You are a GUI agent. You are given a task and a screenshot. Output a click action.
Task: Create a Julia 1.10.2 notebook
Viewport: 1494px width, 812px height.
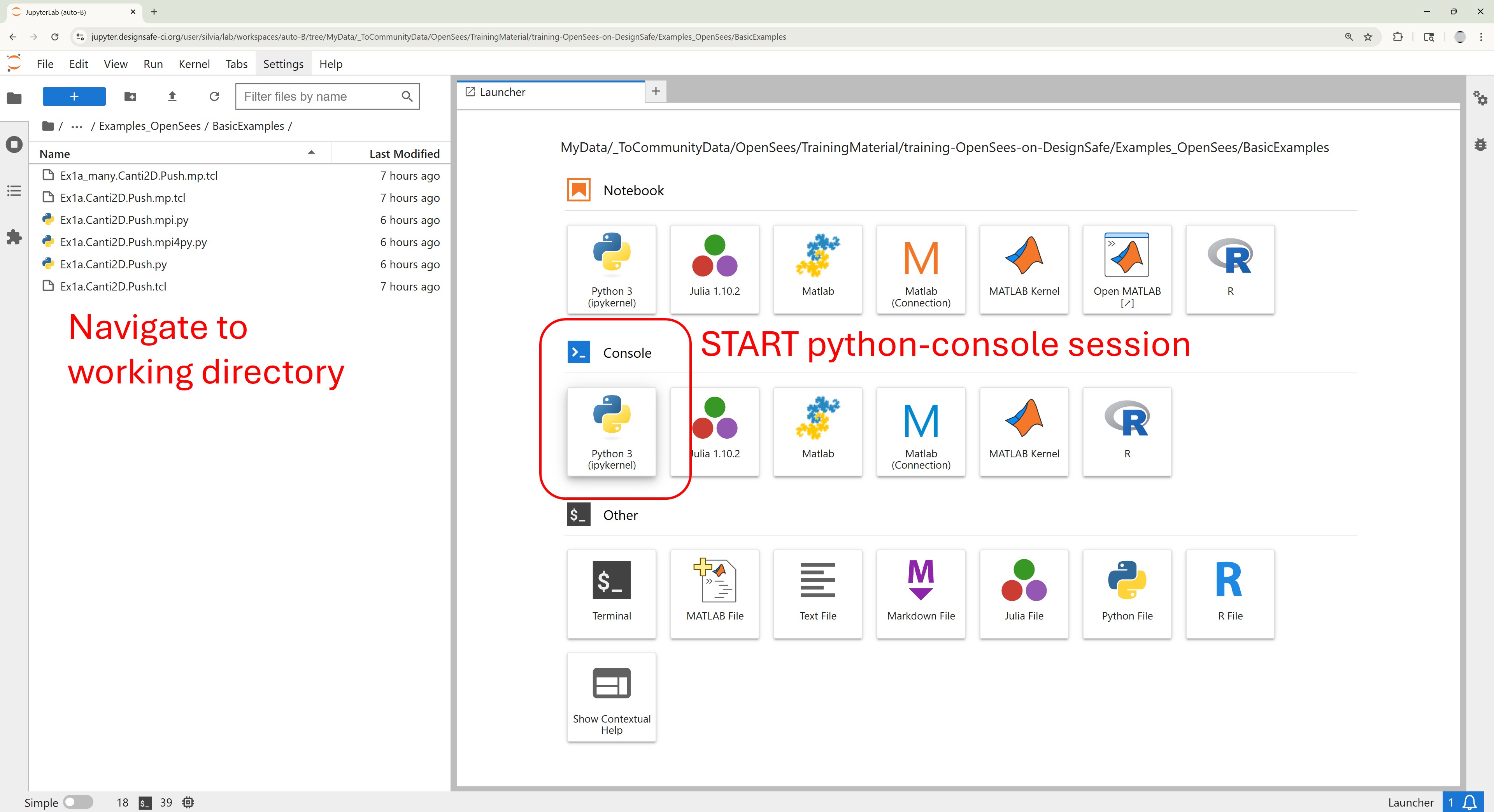714,269
